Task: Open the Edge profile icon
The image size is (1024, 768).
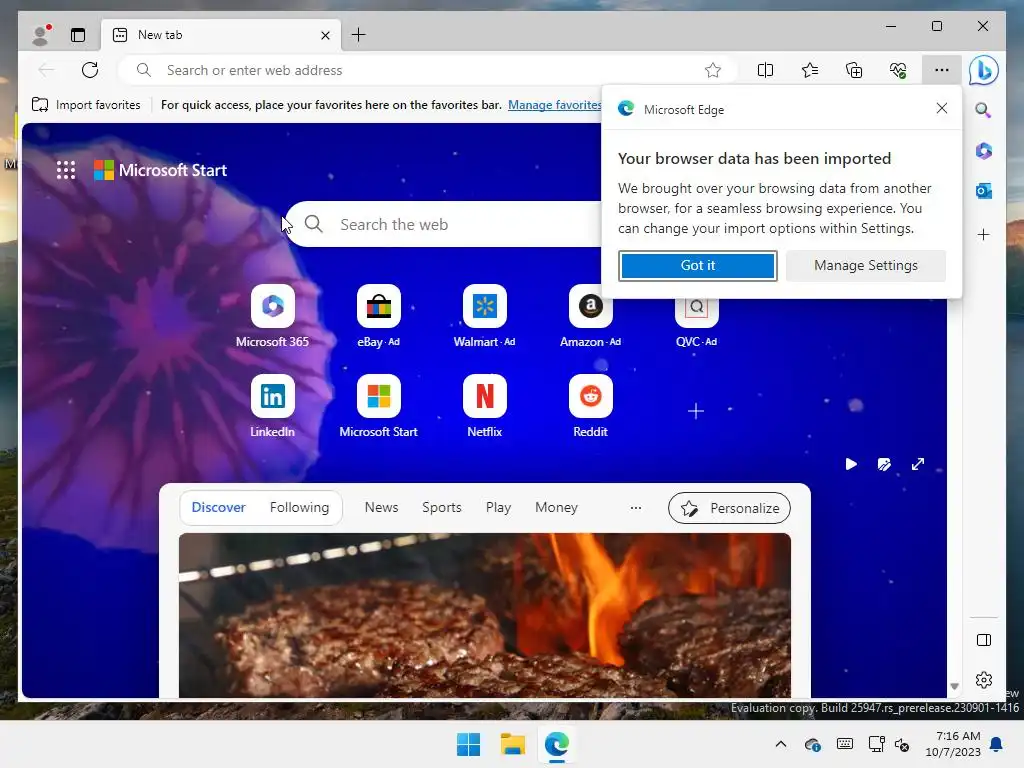Action: (41, 35)
